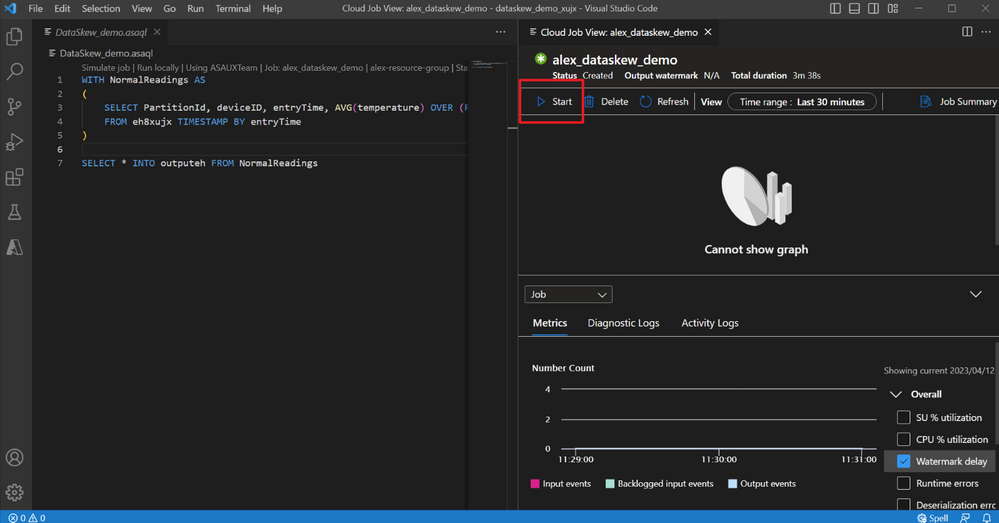Screen dimensions: 999x523
Task: Uncheck the Watermark delay checkbox
Action: tap(903, 461)
